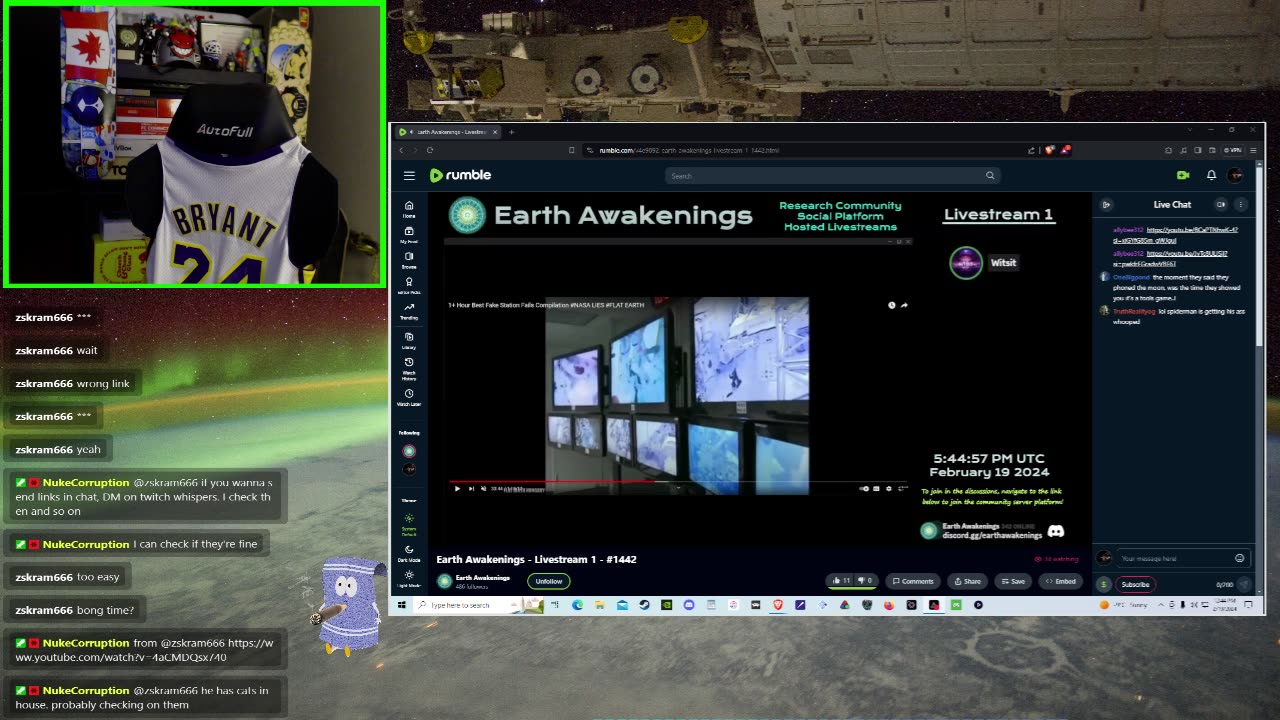Screen dimensions: 1280x720
Task: Open the Comments section
Action: tap(913, 581)
